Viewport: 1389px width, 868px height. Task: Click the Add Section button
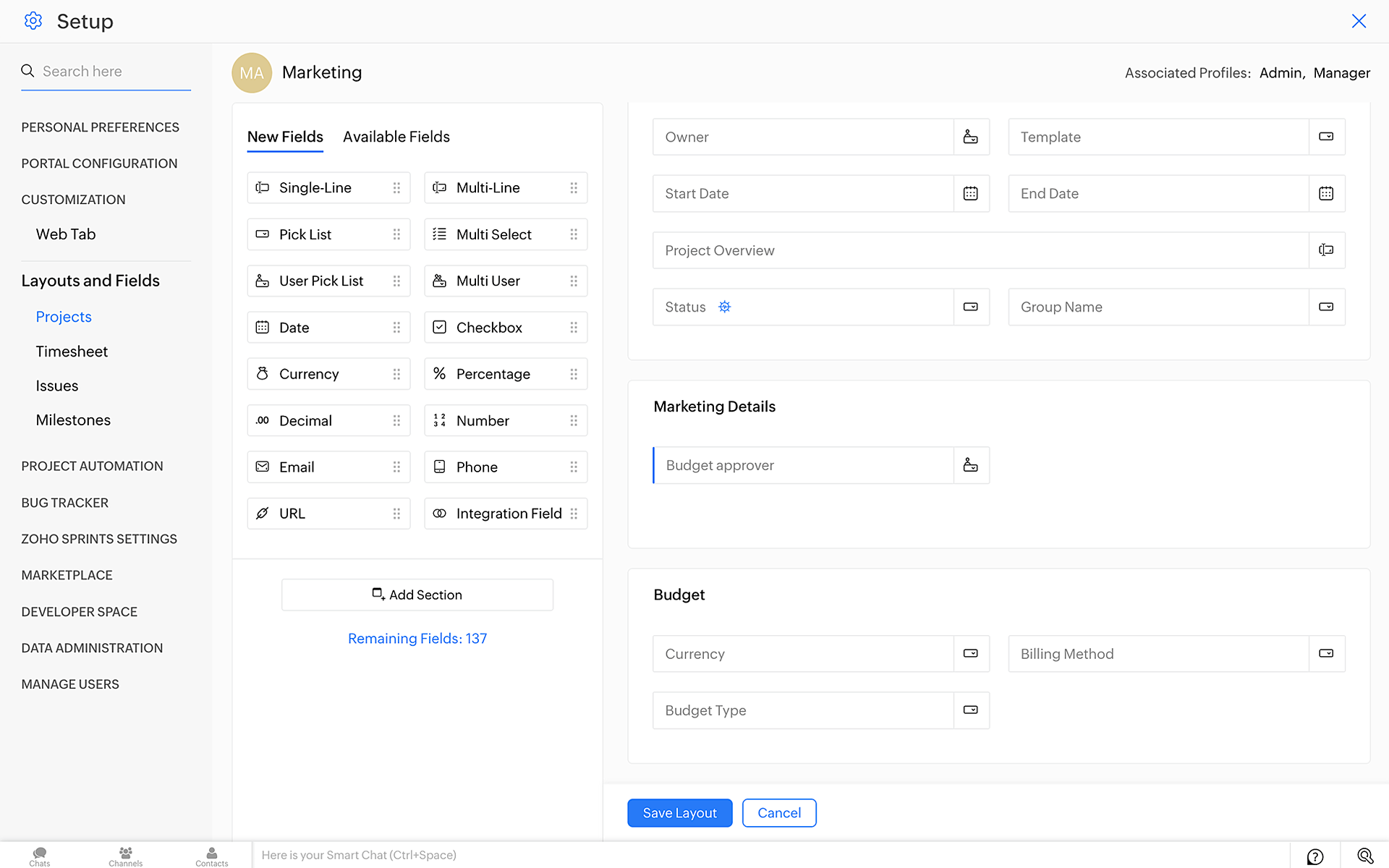click(417, 595)
